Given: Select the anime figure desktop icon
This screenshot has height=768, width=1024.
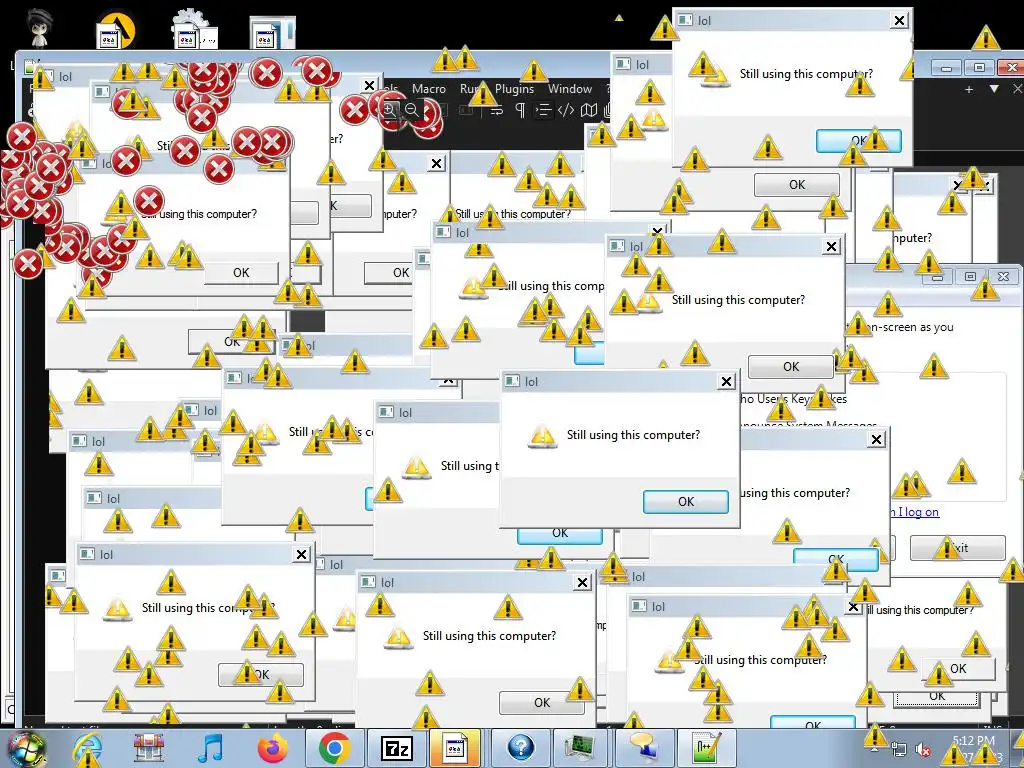Looking at the screenshot, I should 40,28.
